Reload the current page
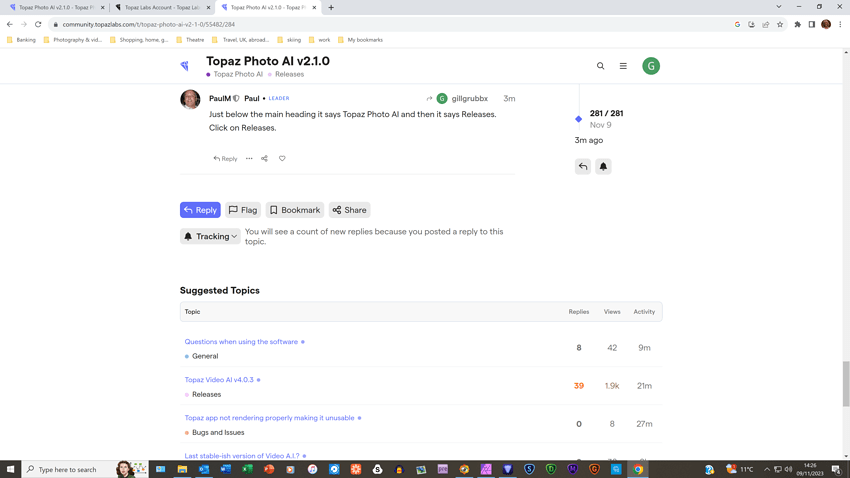This screenshot has width=850, height=478. pos(38,24)
